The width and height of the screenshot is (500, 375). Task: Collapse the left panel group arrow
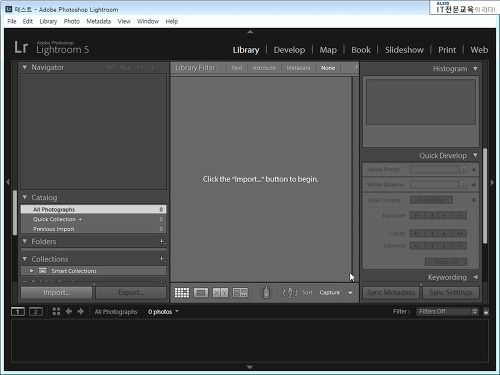[8, 182]
